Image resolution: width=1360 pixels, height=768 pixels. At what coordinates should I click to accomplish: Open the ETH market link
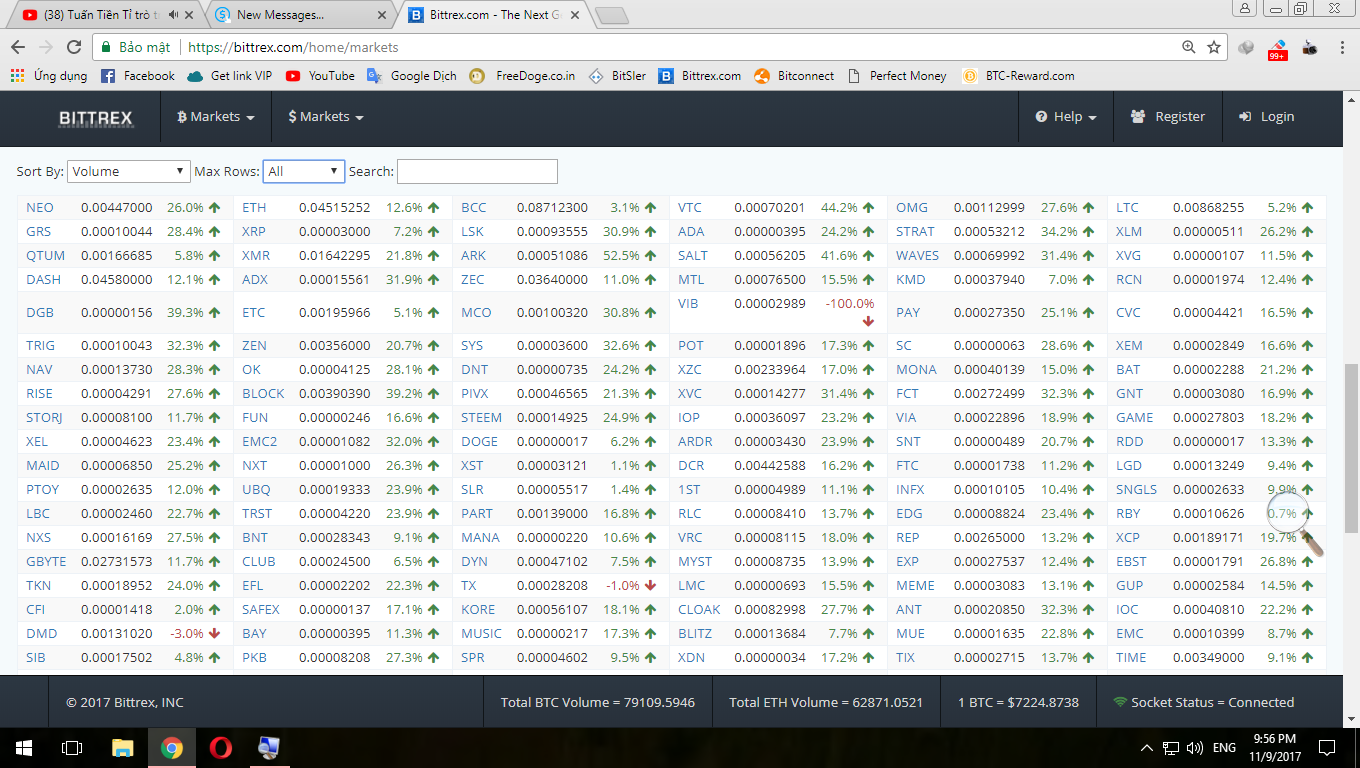tap(254, 208)
